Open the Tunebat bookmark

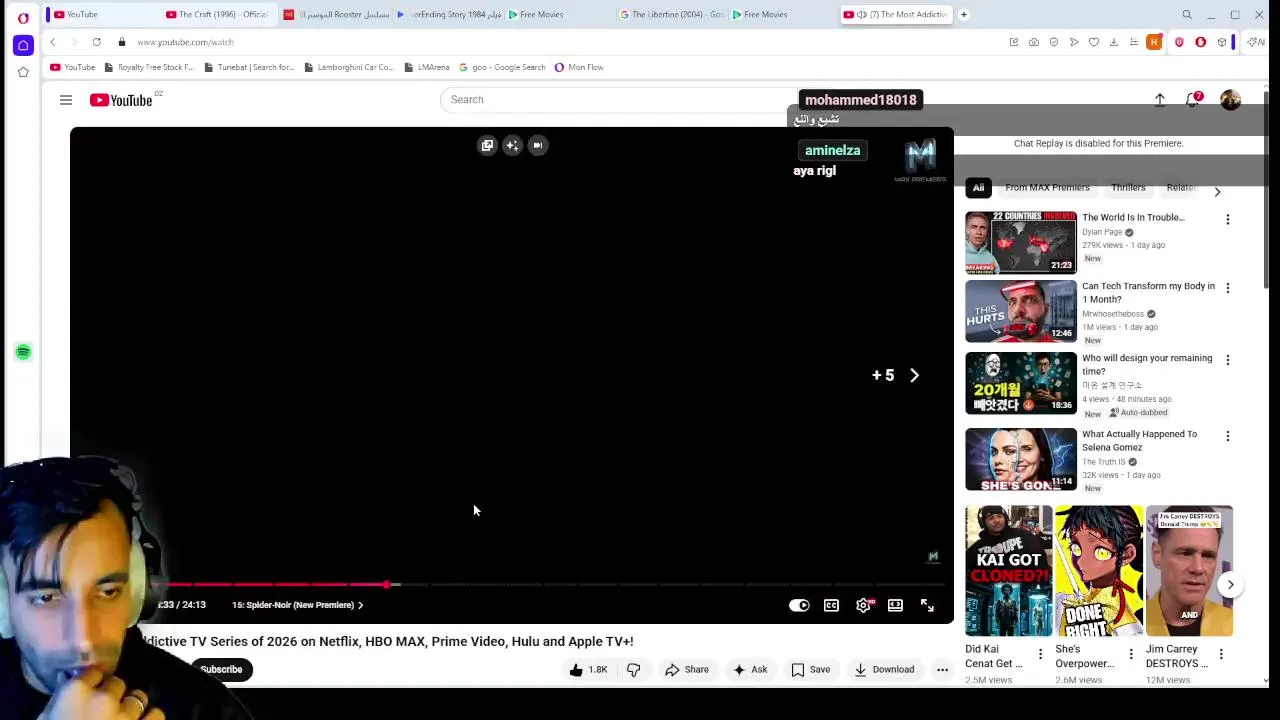249,67
